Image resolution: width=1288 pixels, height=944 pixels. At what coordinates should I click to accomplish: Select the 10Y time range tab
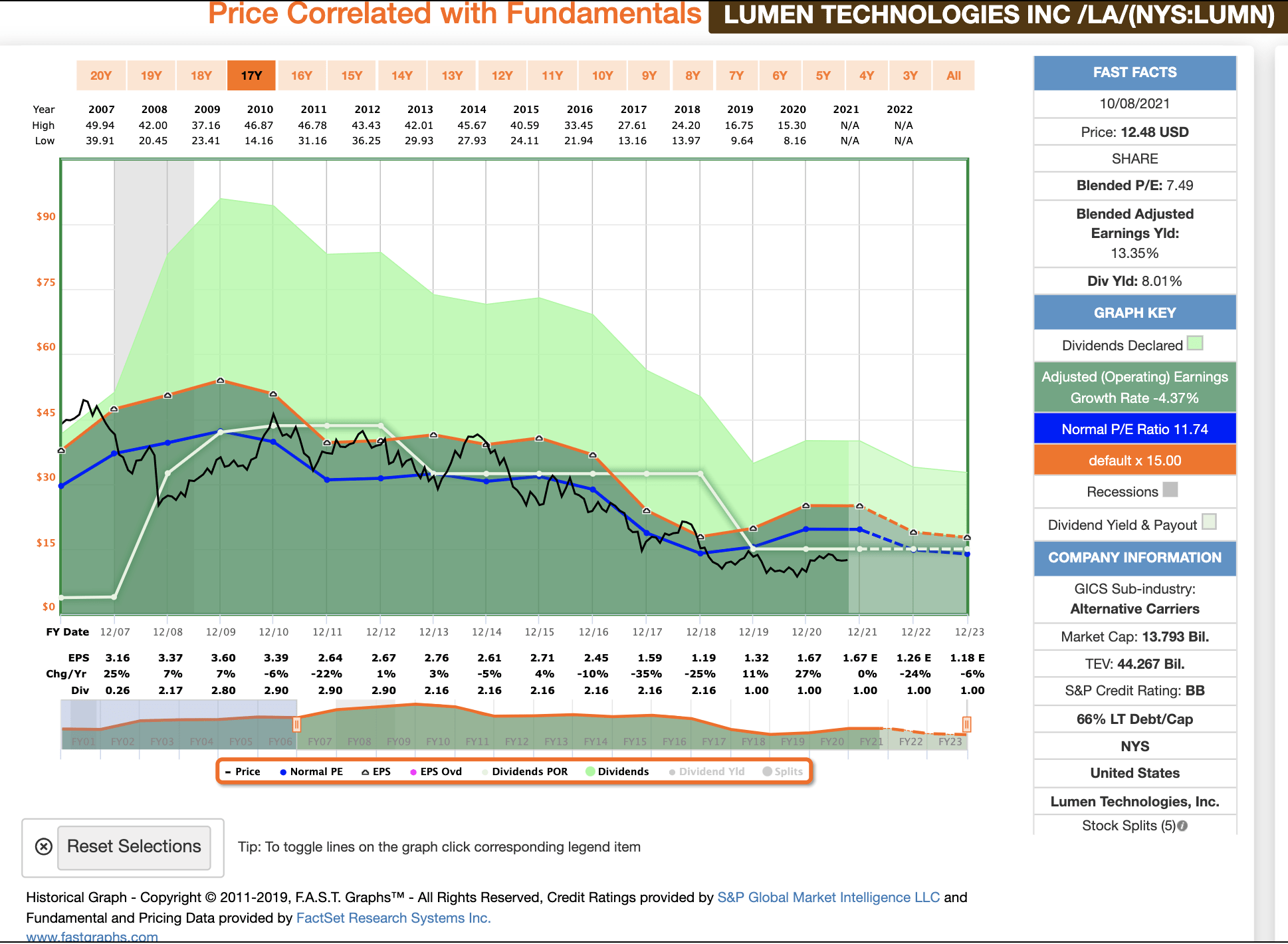(603, 75)
